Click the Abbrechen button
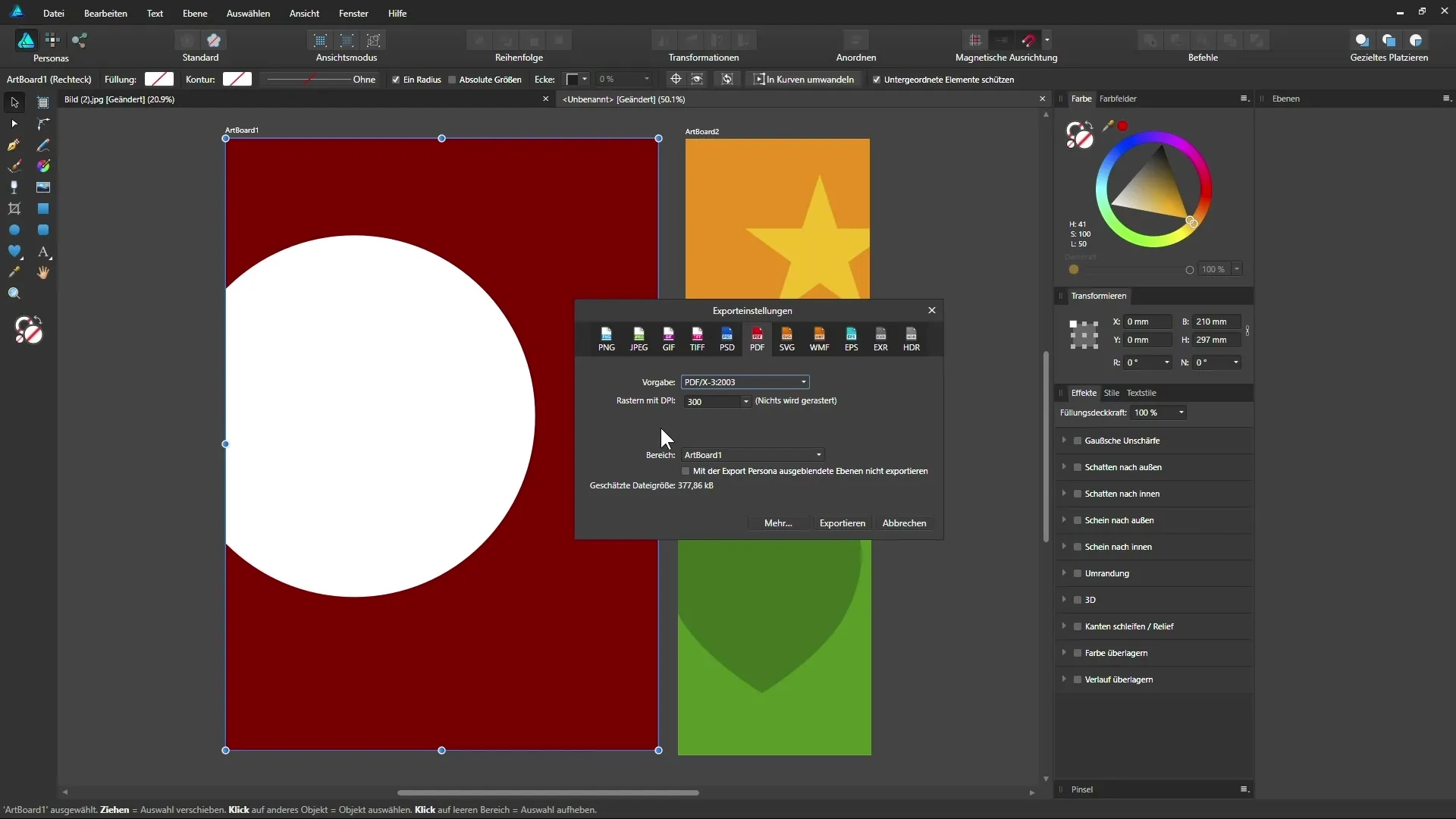This screenshot has width=1456, height=819. coord(904,523)
